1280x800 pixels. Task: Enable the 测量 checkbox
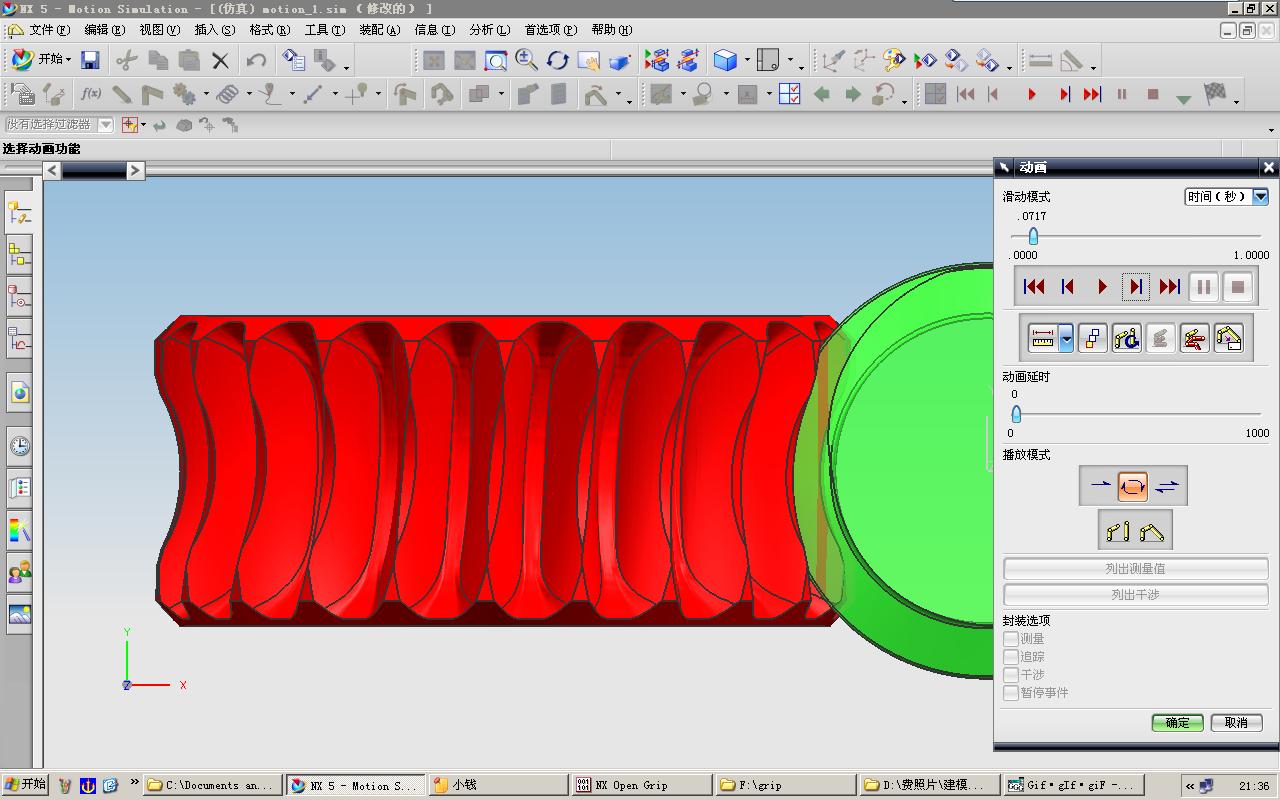pyautogui.click(x=1011, y=639)
